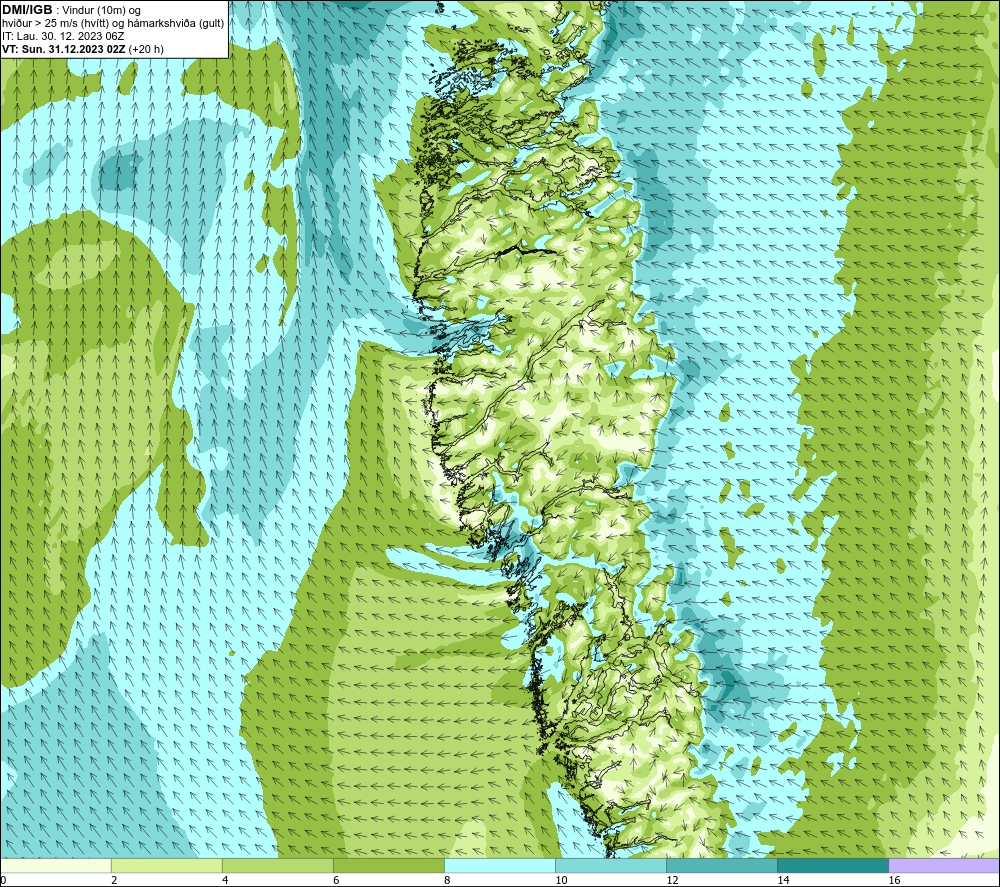Click the 14–16 m/s dark teal legend swatch
The image size is (1000, 887).
pyautogui.click(x=833, y=866)
